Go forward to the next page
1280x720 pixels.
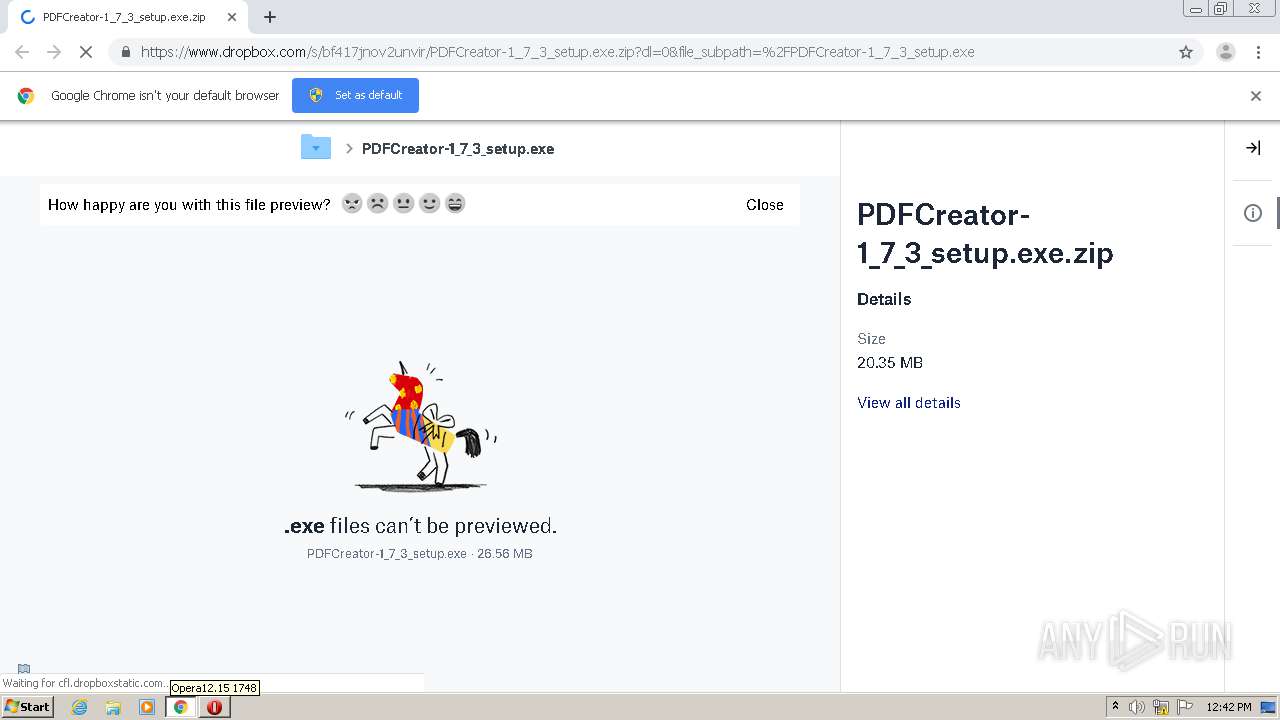coord(54,52)
